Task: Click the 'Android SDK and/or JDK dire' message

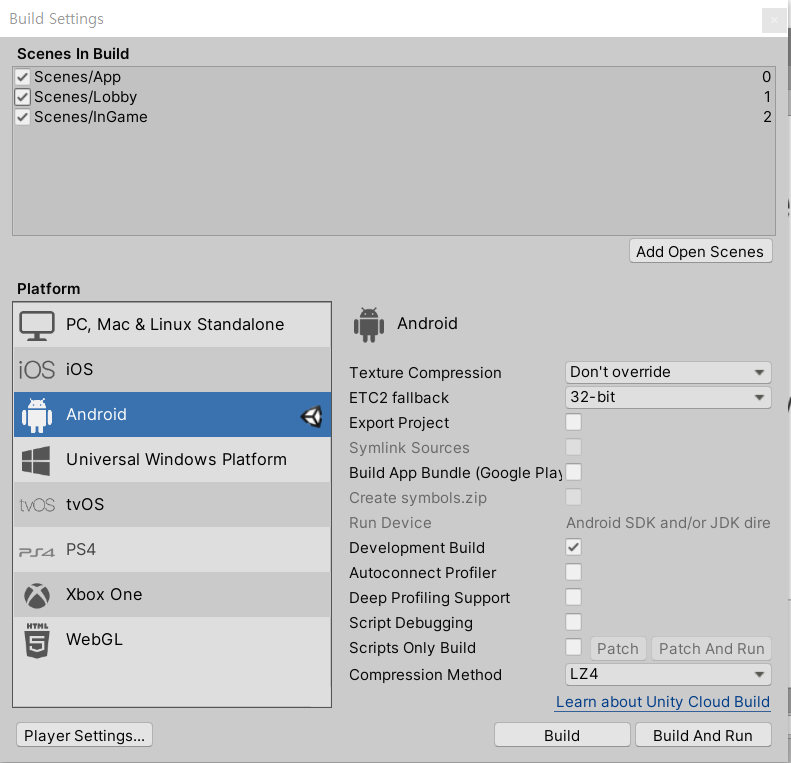Action: coord(668,523)
